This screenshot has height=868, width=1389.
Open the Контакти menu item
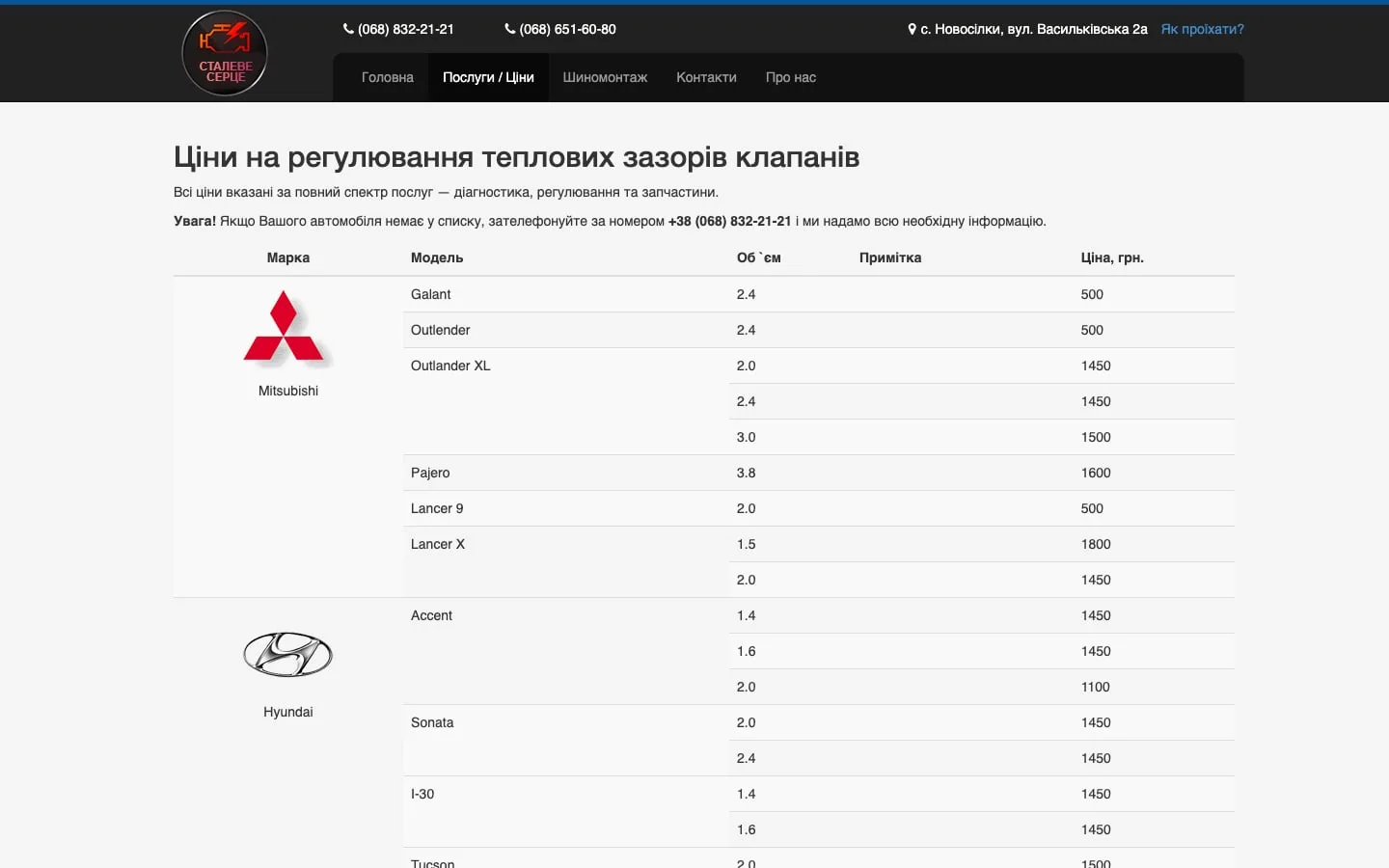pos(706,77)
